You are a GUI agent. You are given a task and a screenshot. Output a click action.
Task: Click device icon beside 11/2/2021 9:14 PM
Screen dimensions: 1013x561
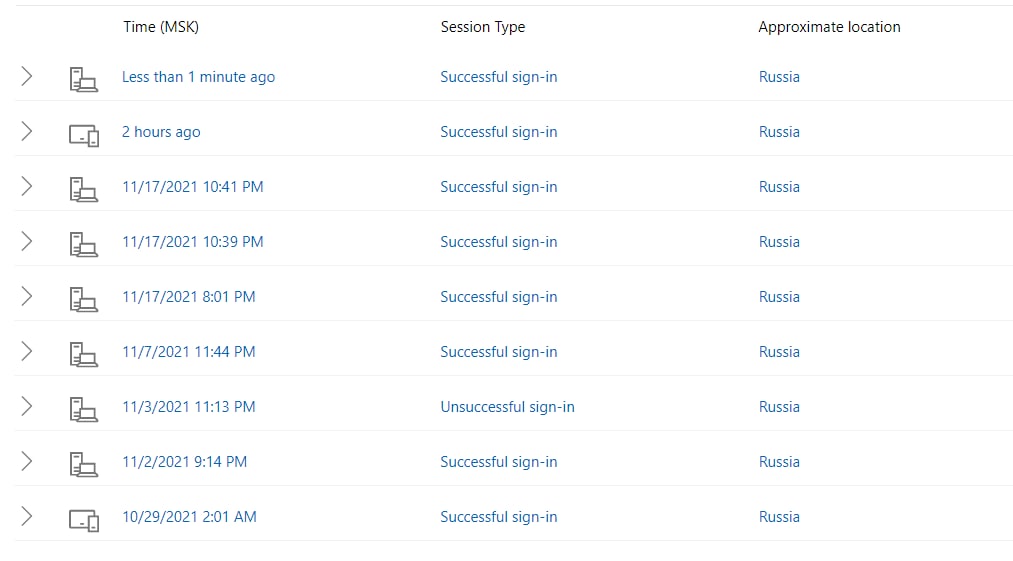[x=84, y=465]
